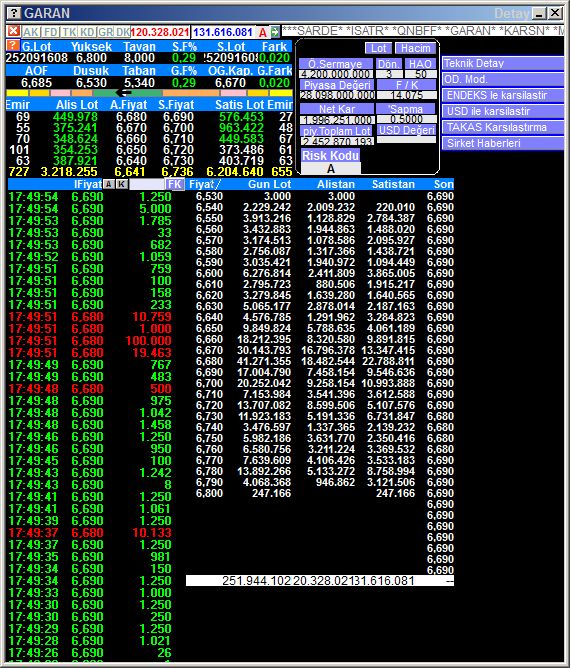Click the 17:49:37 red trade of 10.133
Viewport: 570px width, 668px height.
90,533
